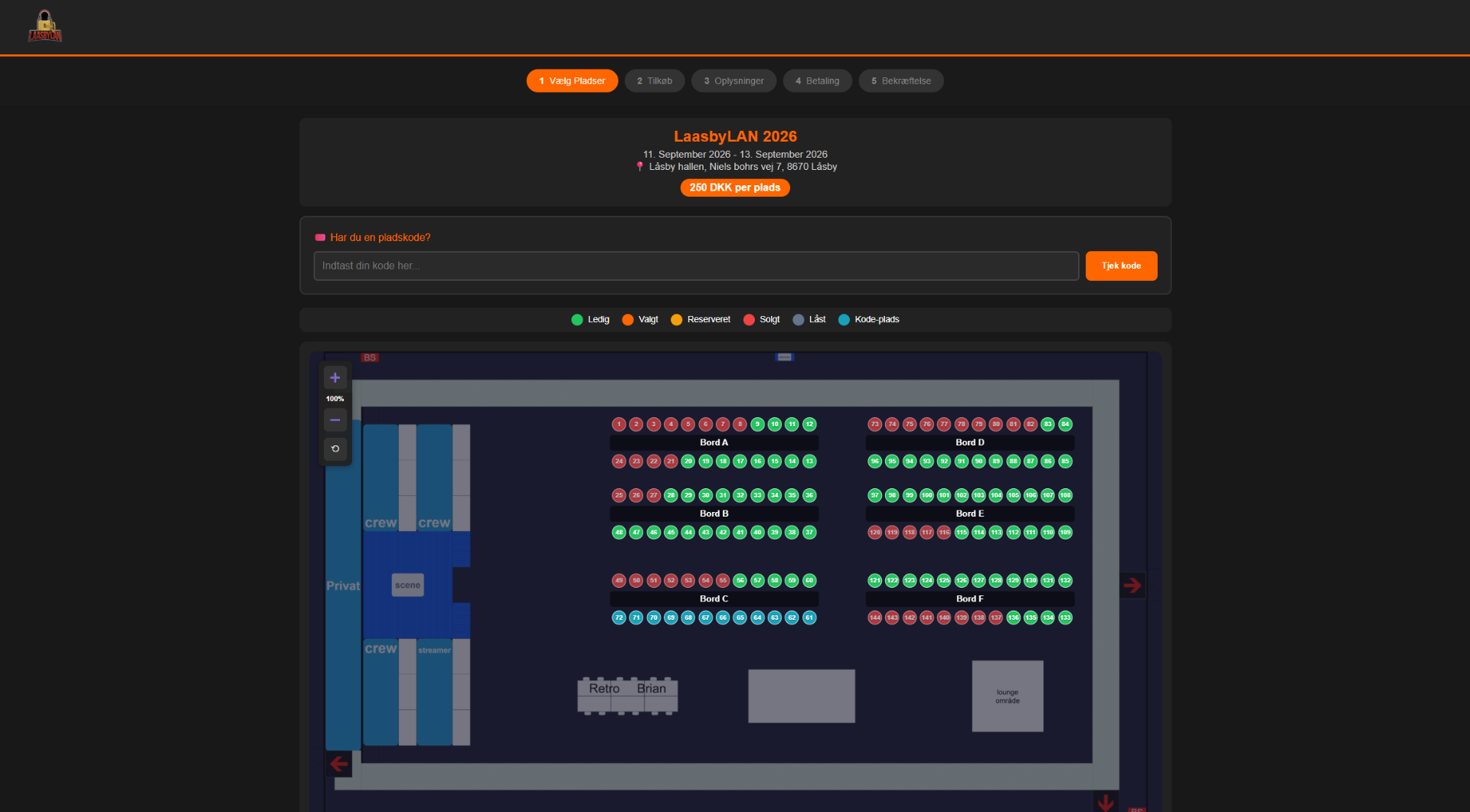Select free seat 12 at Bord A
The image size is (1470, 812).
(x=809, y=424)
